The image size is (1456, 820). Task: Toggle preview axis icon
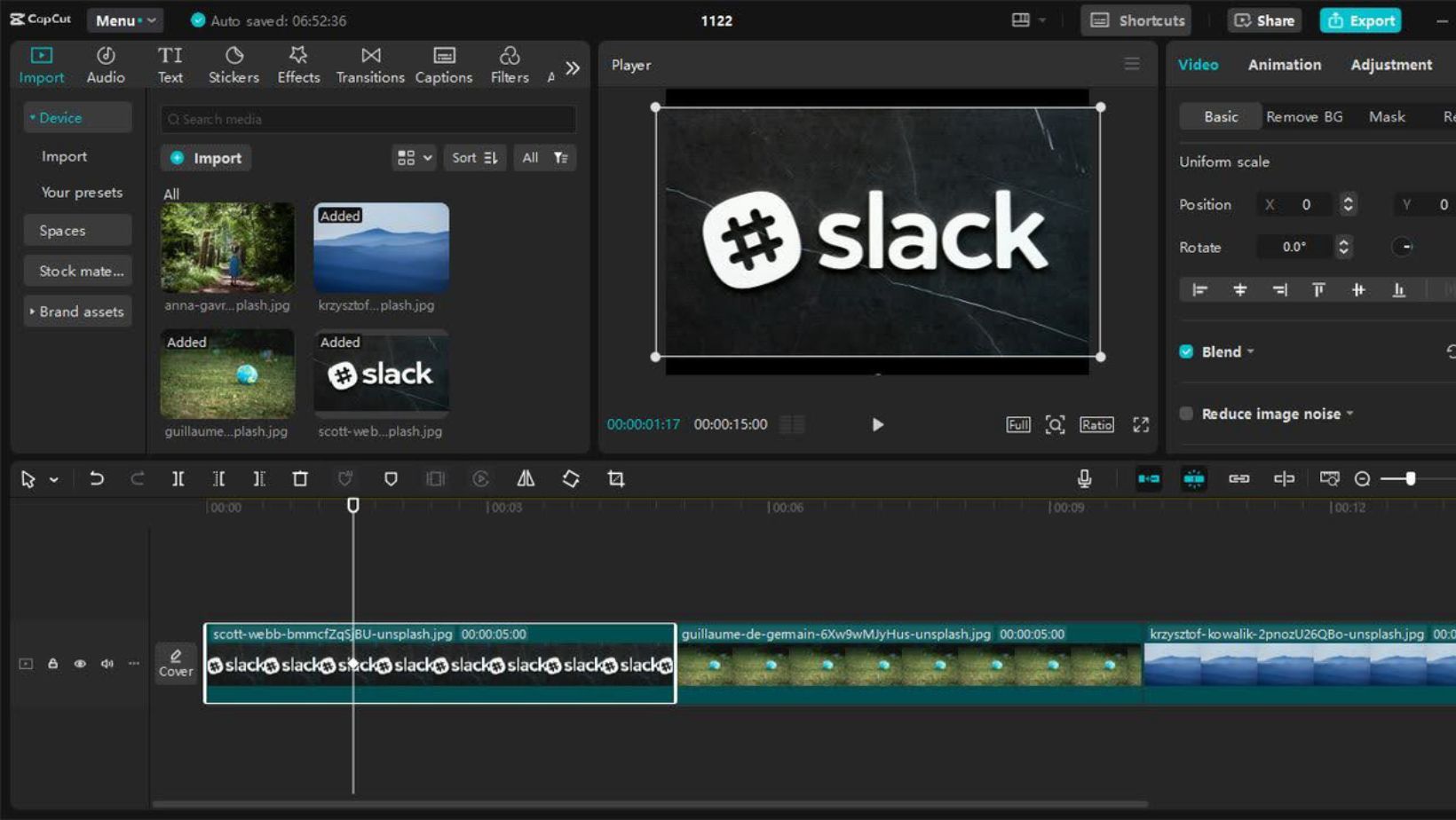point(1284,479)
